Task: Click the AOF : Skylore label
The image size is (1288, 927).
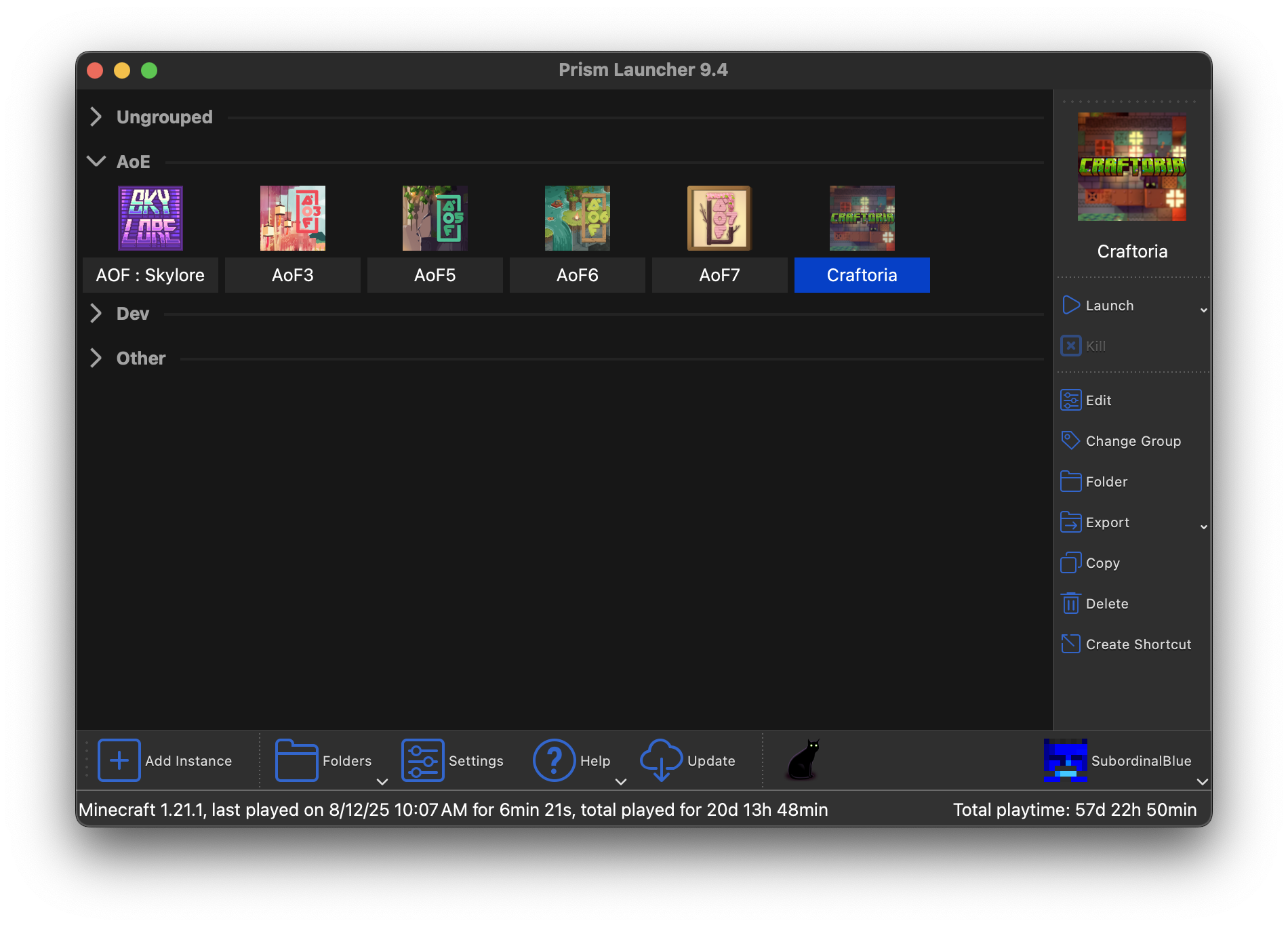Action: (x=150, y=275)
